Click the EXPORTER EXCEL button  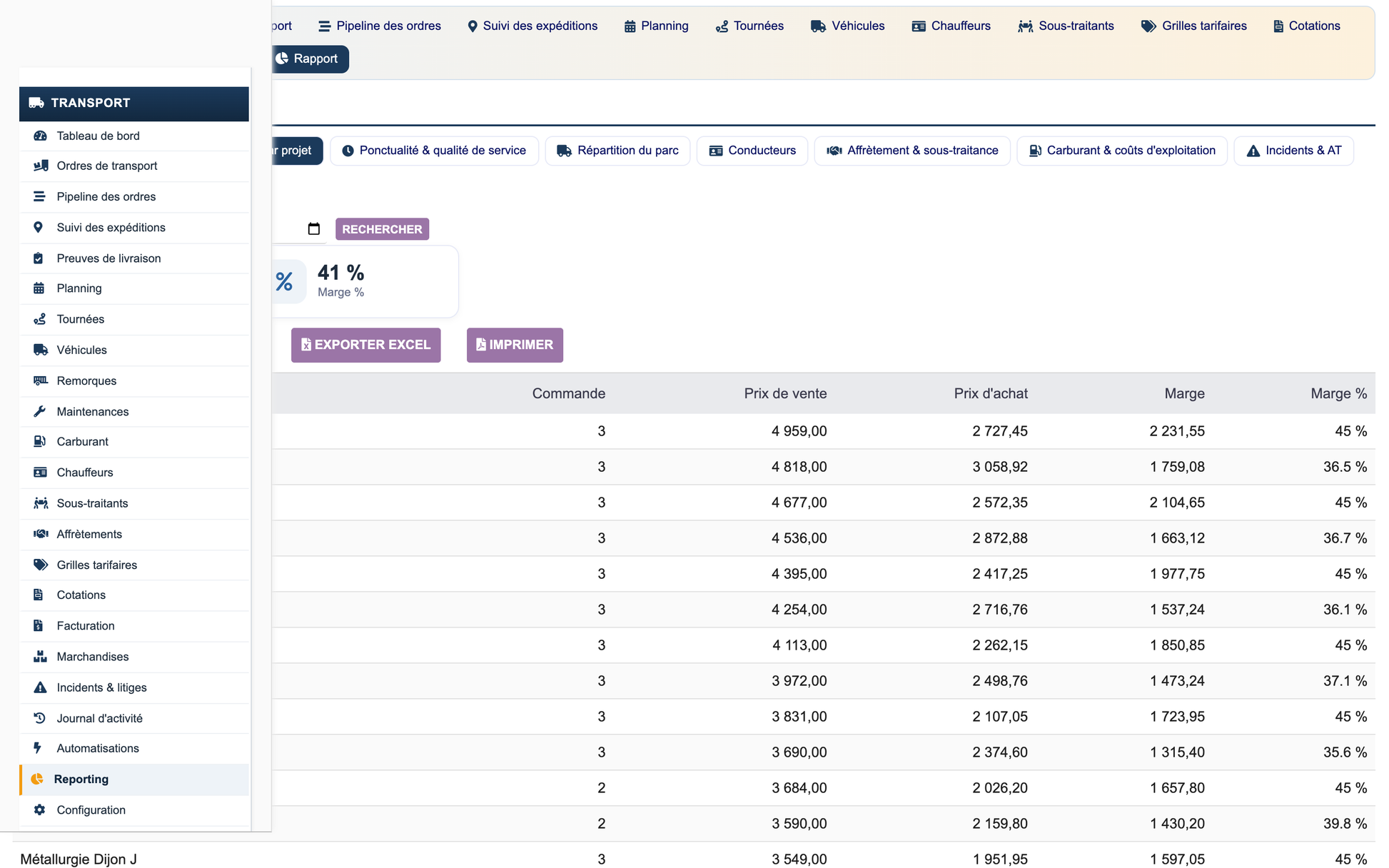click(x=365, y=345)
